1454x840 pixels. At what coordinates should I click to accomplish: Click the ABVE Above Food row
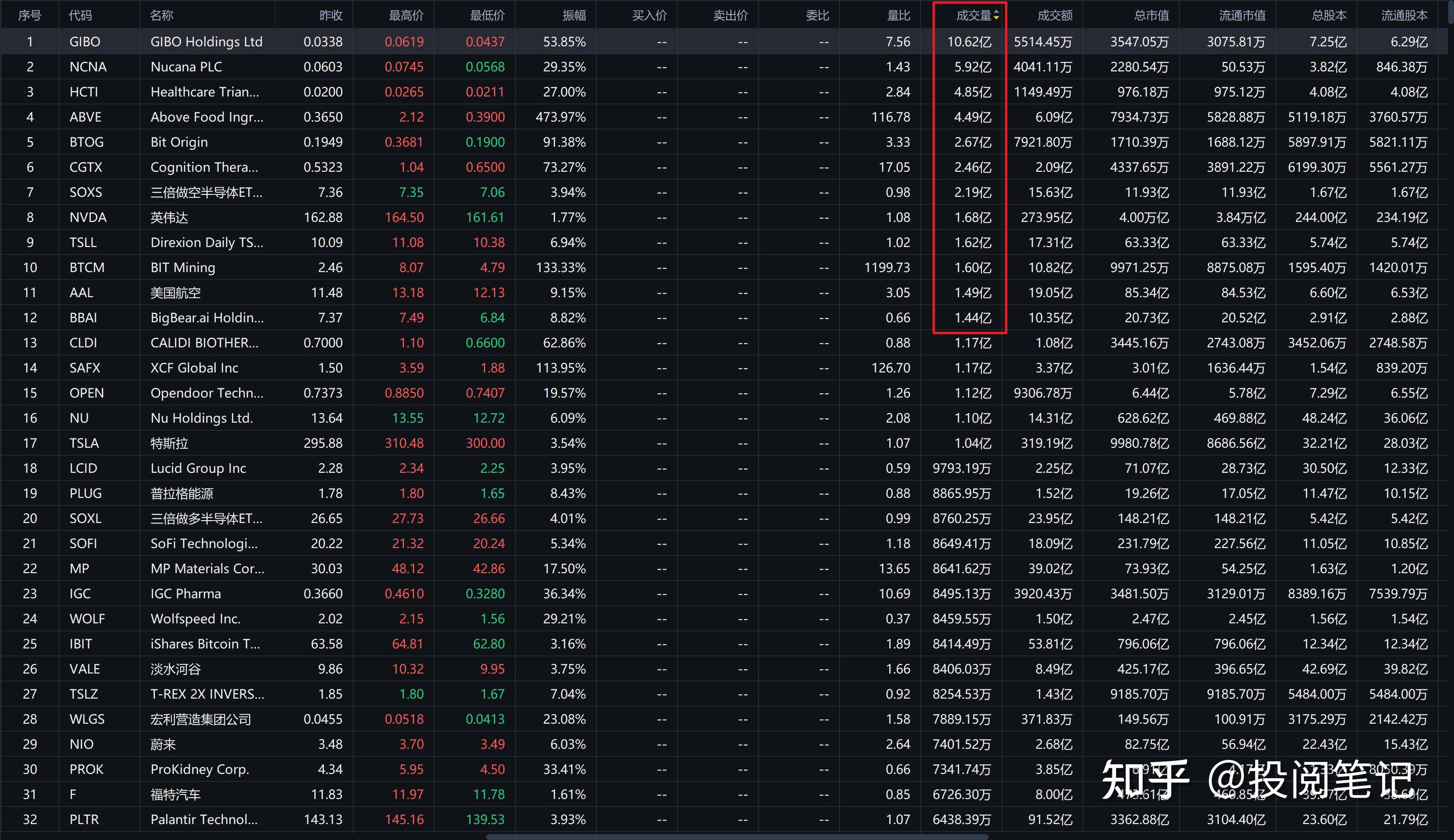(x=206, y=117)
